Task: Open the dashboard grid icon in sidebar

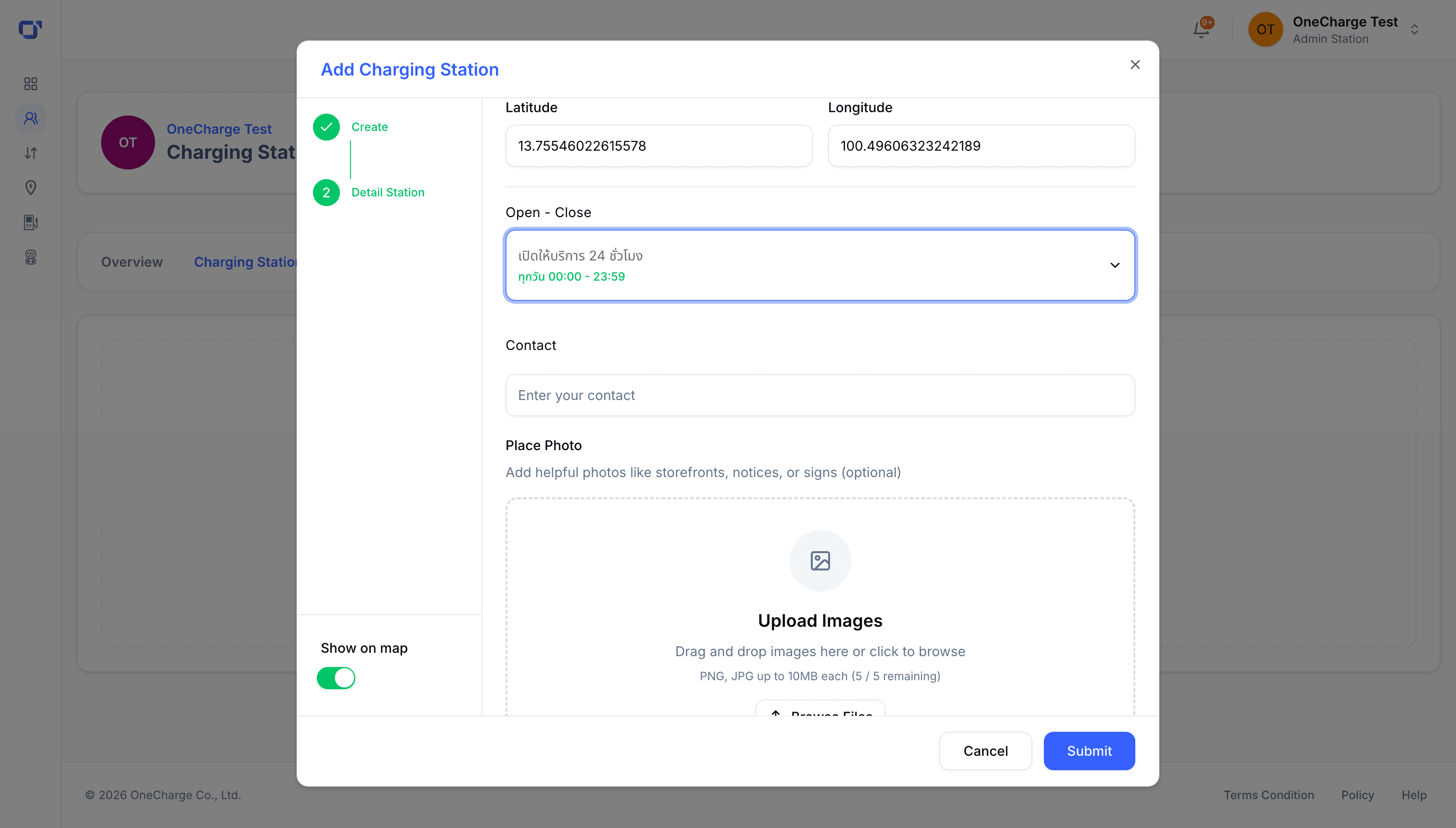Action: click(x=31, y=84)
